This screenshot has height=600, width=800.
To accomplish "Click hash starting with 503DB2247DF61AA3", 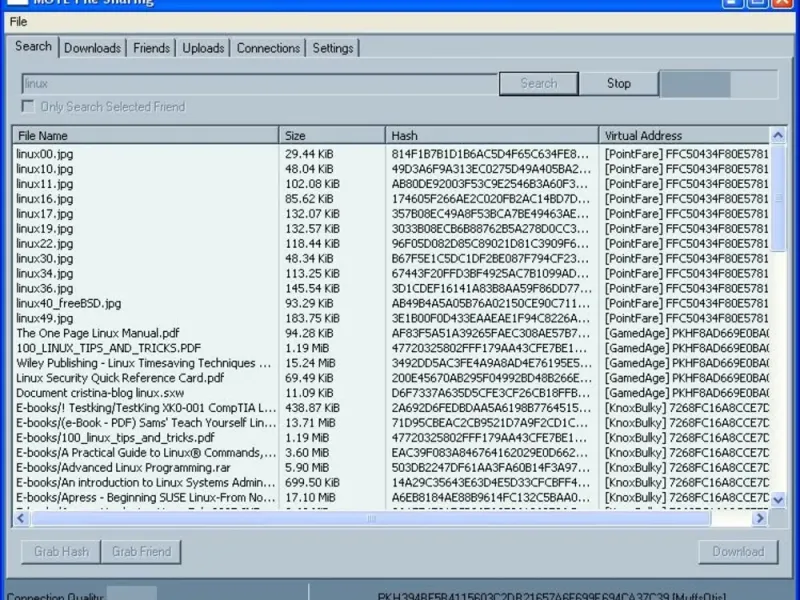I will tap(490, 468).
